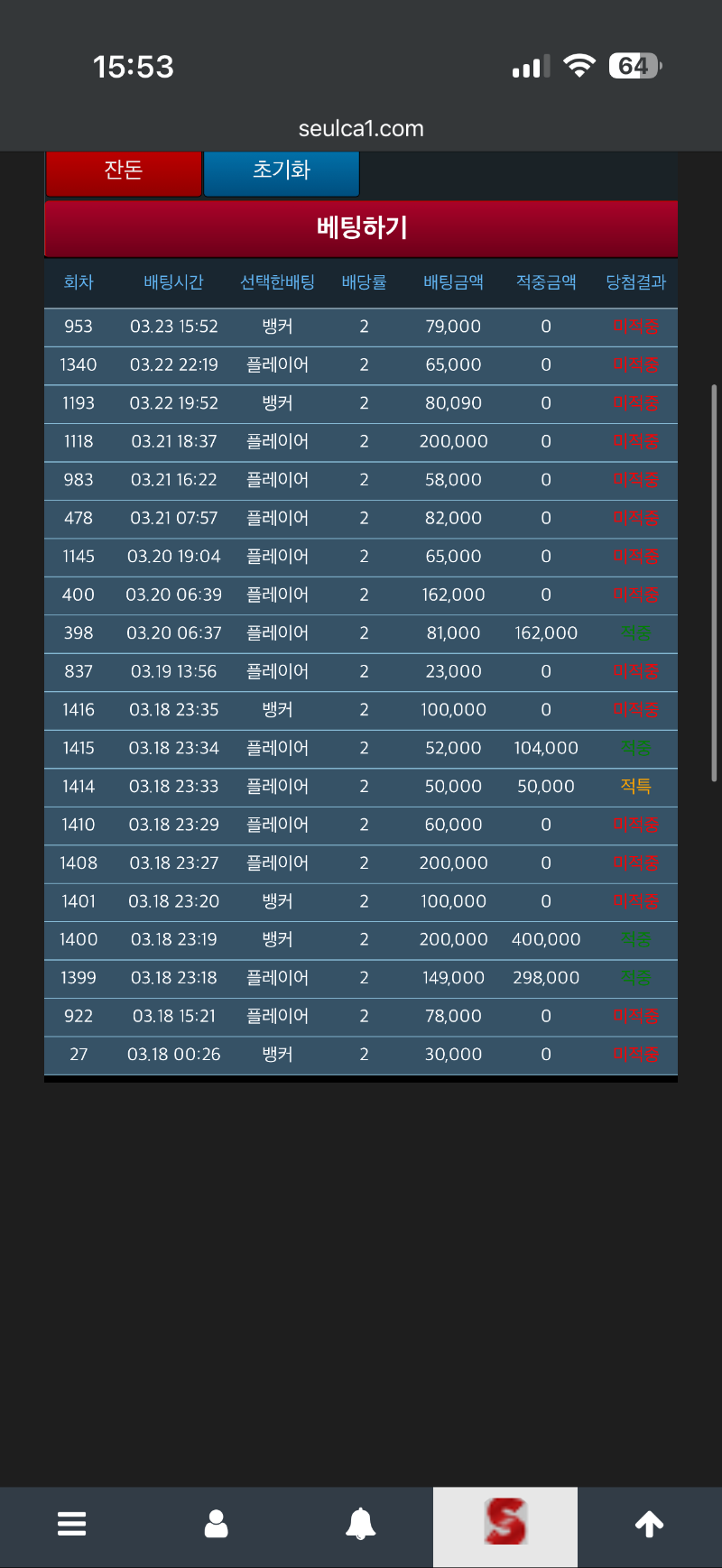Tap the seulca1.com address bar
The width and height of the screenshot is (722, 1568).
click(361, 128)
